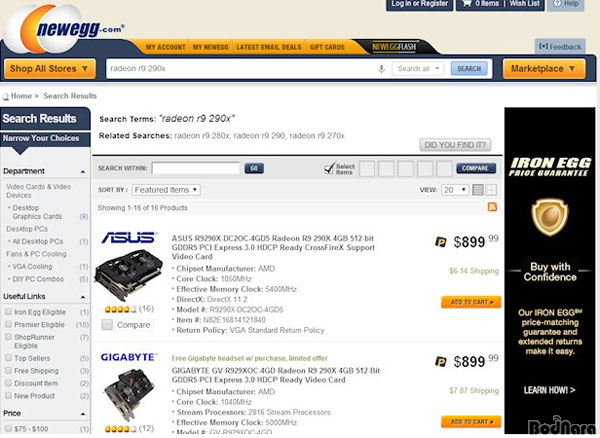600x438 pixels.
Task: Click the Newegg logo
Action: pos(63,29)
